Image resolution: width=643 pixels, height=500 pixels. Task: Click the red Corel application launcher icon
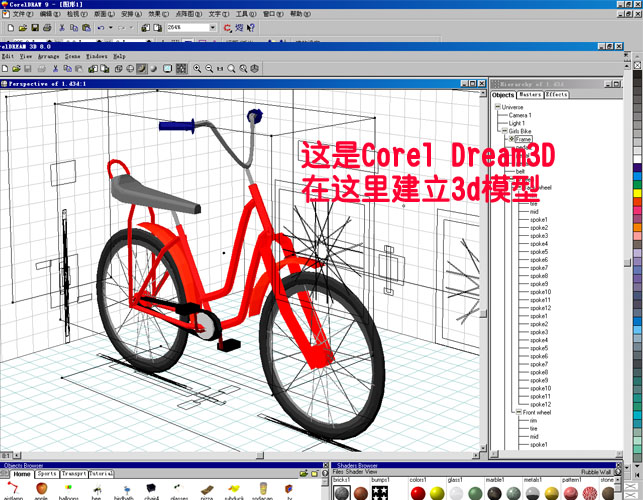tap(228, 28)
